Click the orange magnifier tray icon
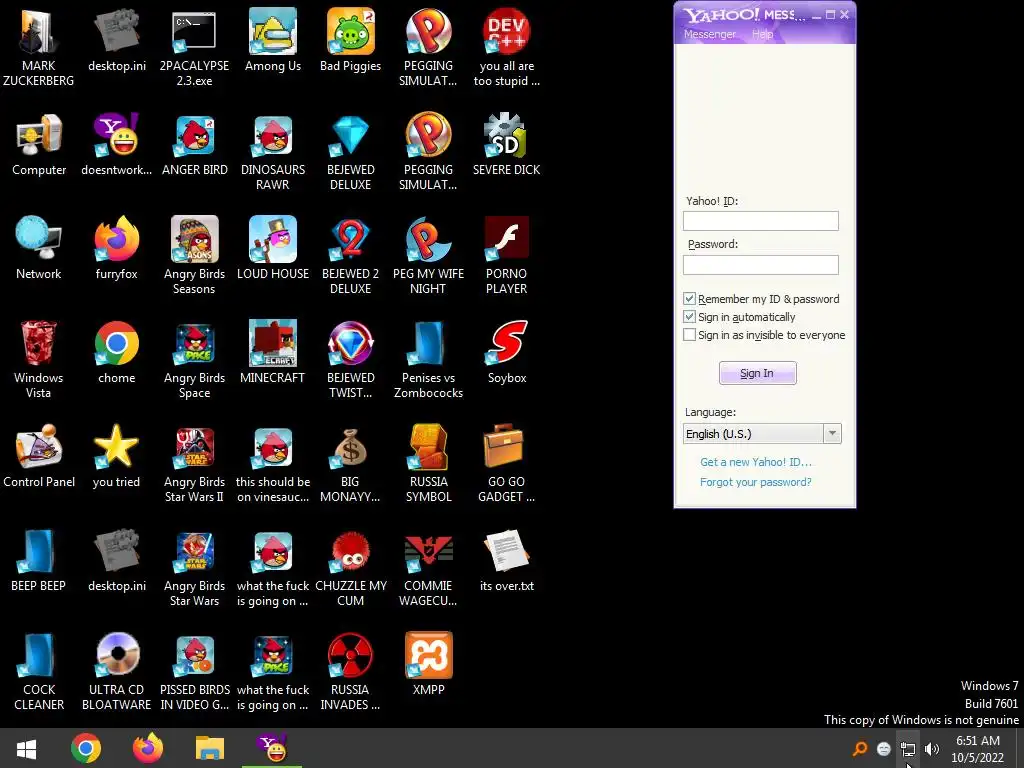Viewport: 1024px width, 768px height. click(860, 749)
